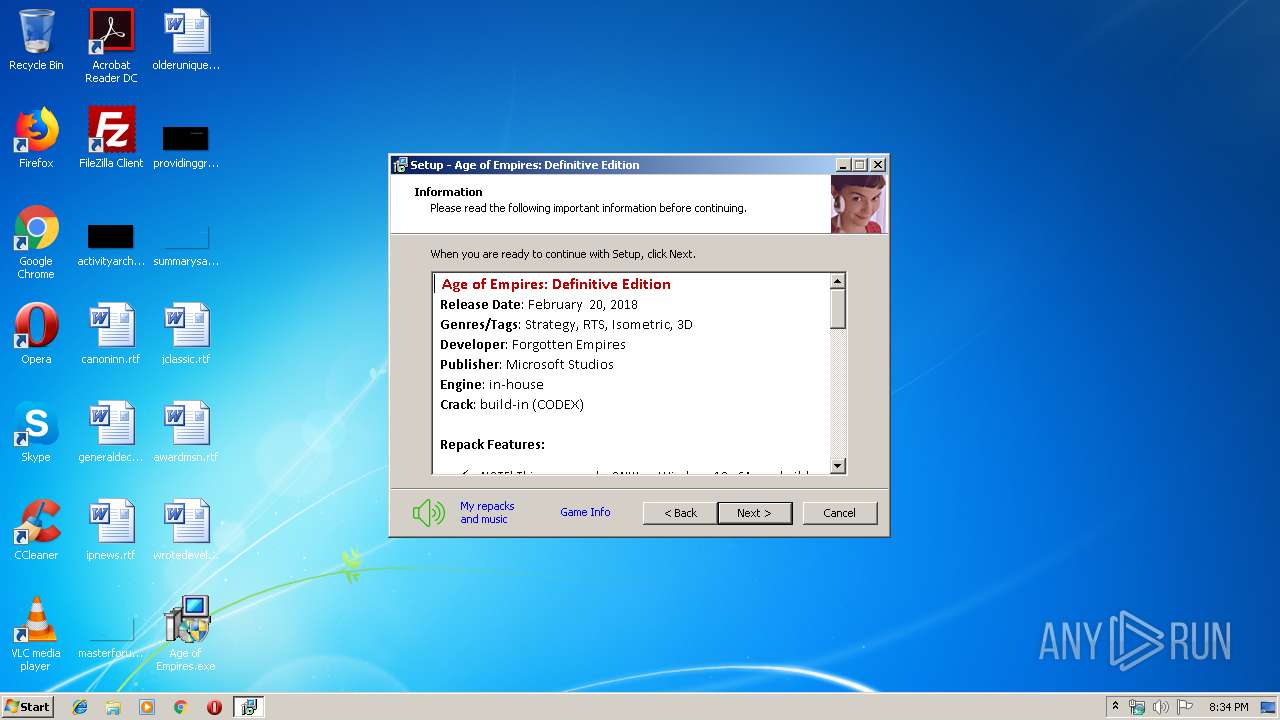Select the activityarch desktop file

(x=111, y=245)
